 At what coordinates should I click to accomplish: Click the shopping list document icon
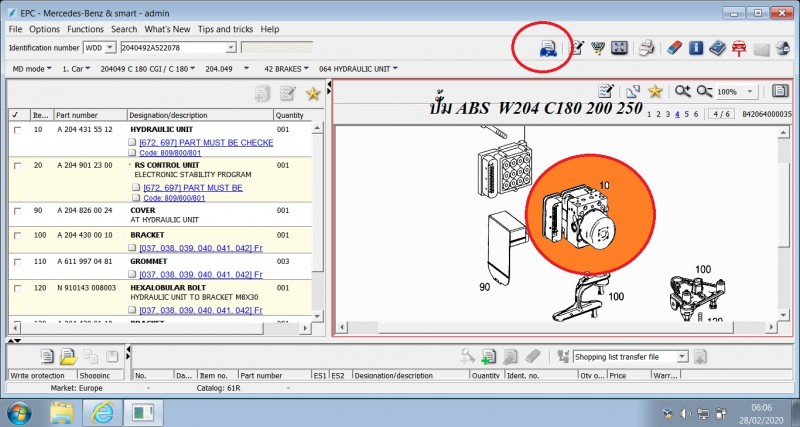[x=47, y=356]
